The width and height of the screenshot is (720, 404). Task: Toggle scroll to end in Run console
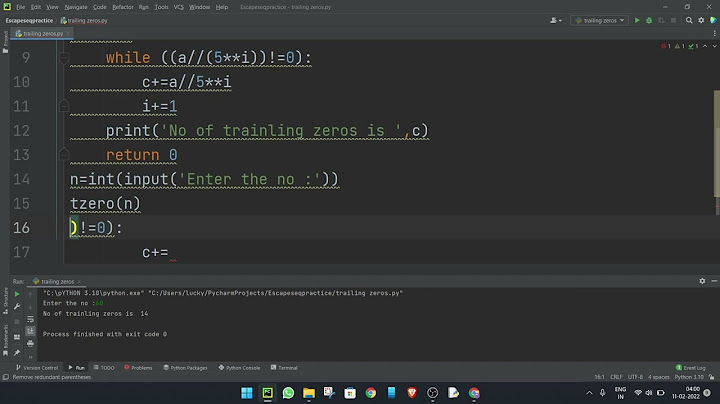[x=30, y=331]
